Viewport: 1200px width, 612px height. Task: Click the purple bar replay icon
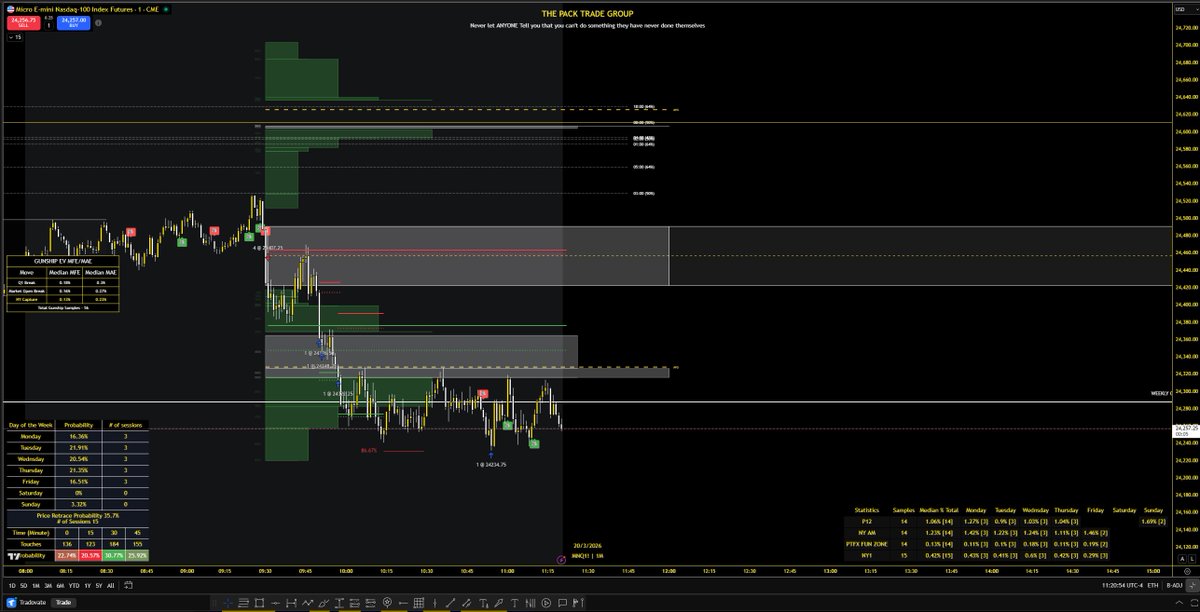click(560, 558)
